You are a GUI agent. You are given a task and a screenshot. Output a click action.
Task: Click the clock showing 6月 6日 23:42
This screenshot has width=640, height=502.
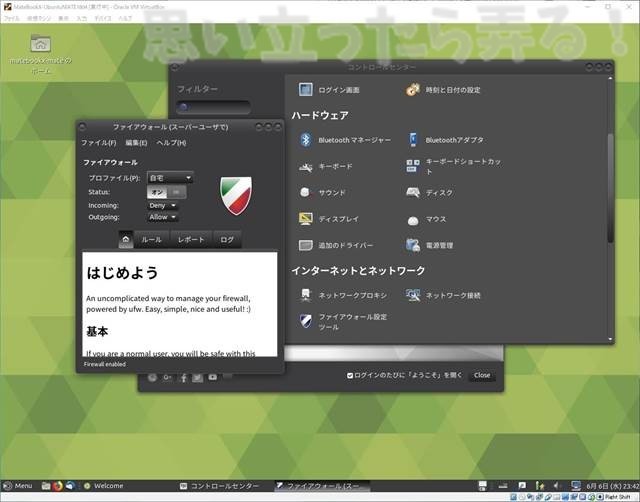point(612,486)
